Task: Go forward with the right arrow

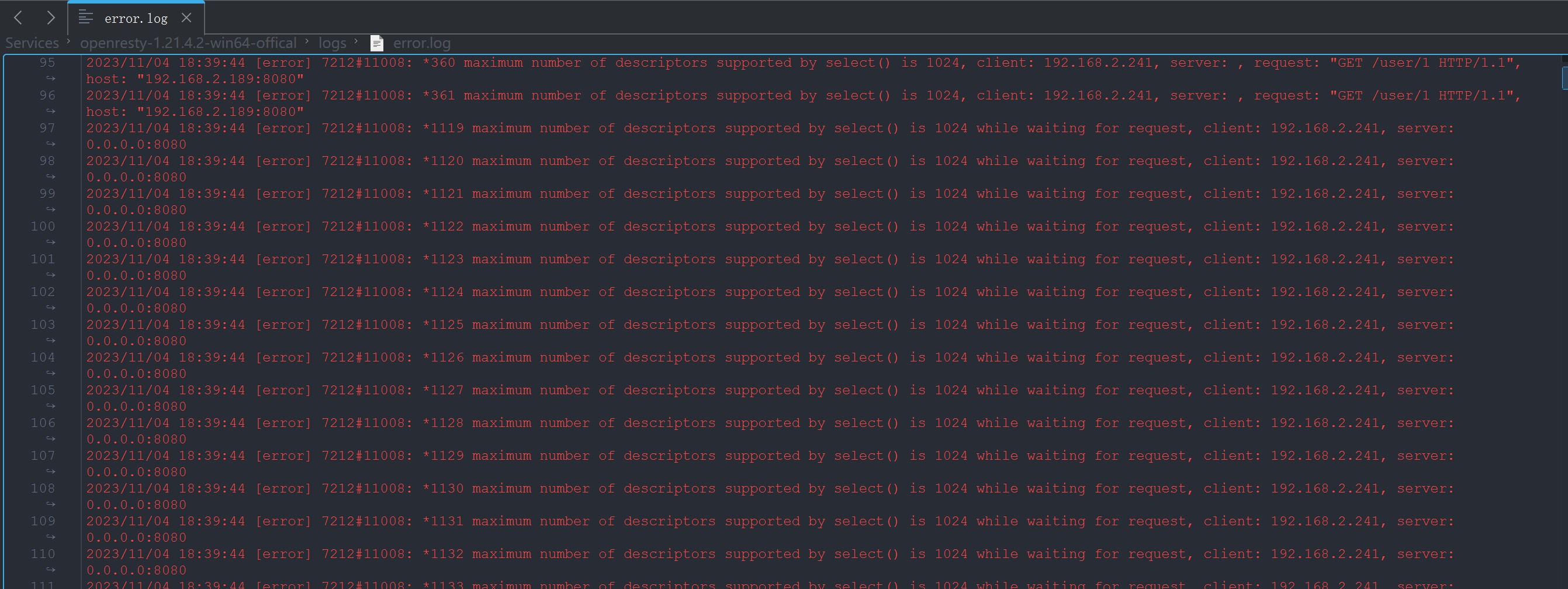Action: tap(51, 18)
